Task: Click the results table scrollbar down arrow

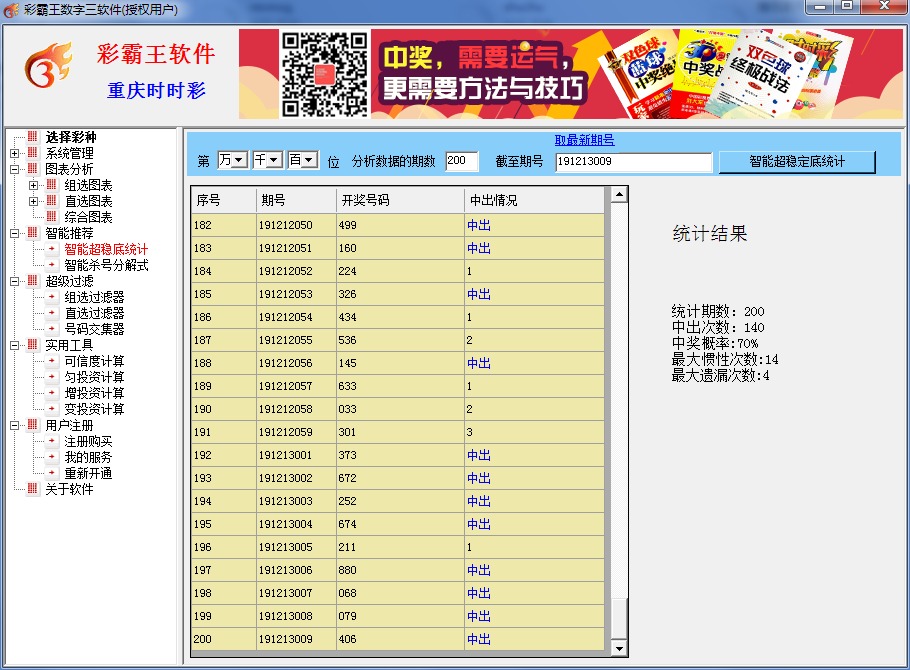Action: pos(619,649)
